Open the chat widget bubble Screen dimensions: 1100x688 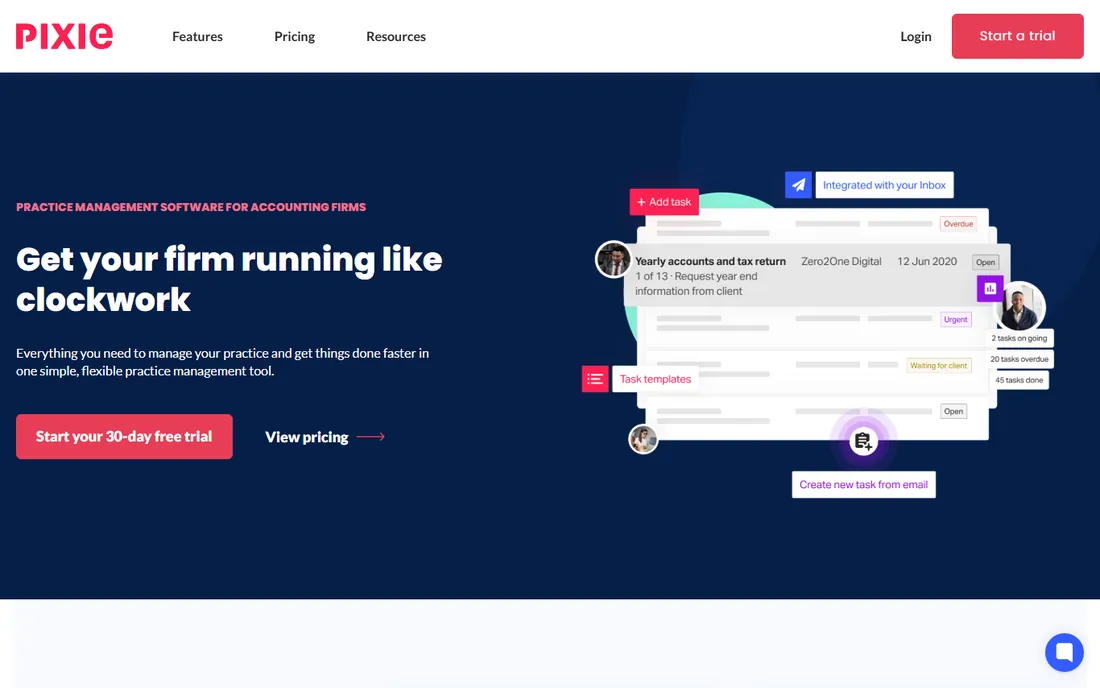1064,652
